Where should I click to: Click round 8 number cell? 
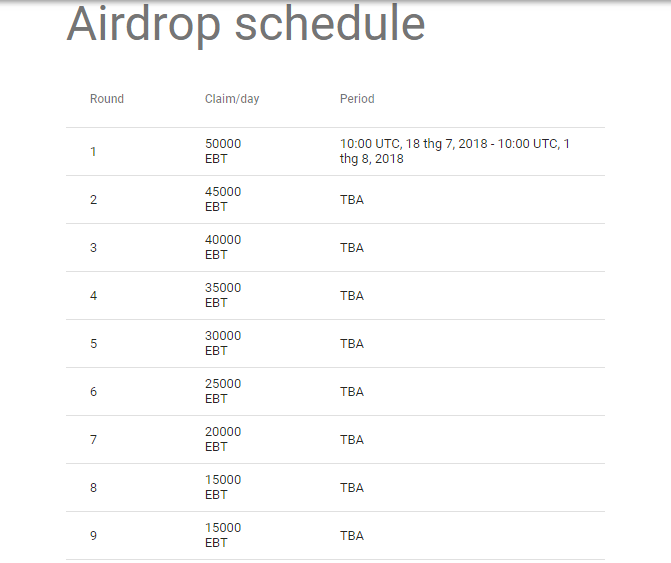tap(93, 488)
